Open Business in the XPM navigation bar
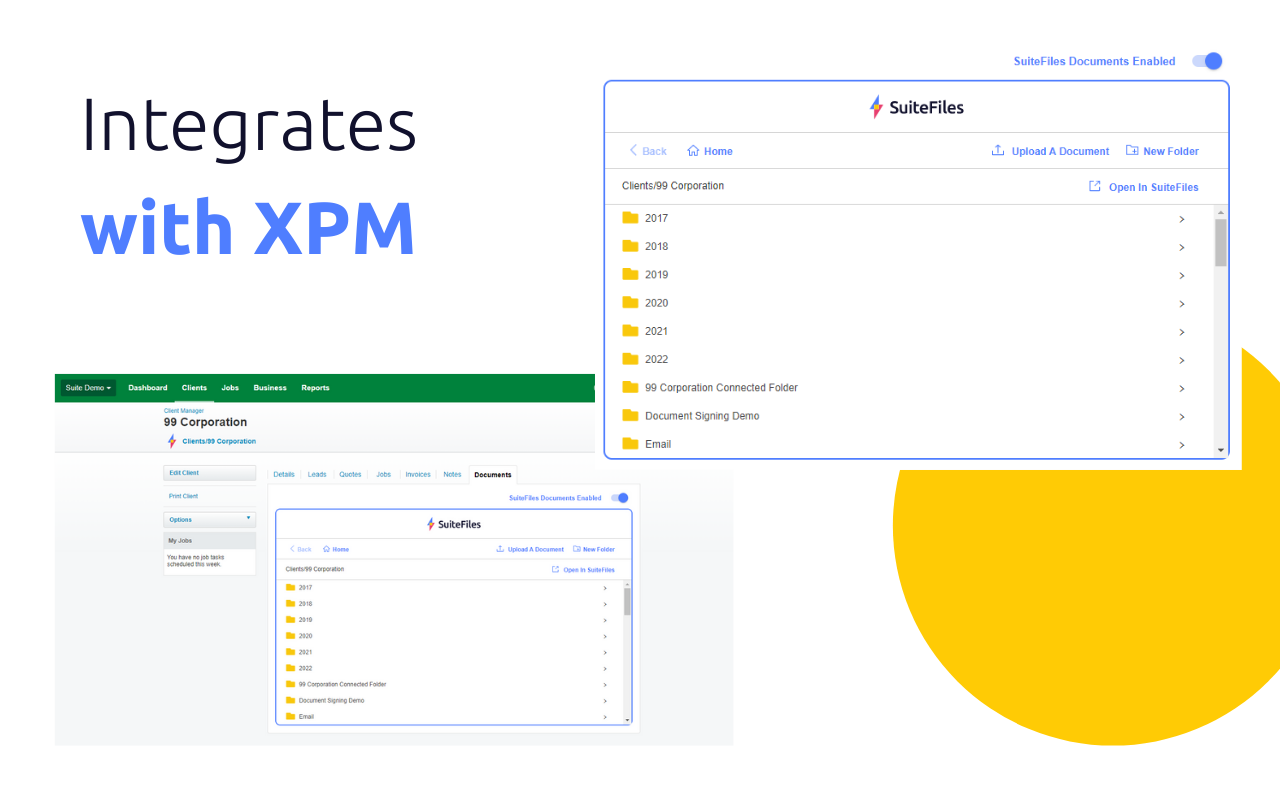This screenshot has height=800, width=1280. [x=270, y=388]
